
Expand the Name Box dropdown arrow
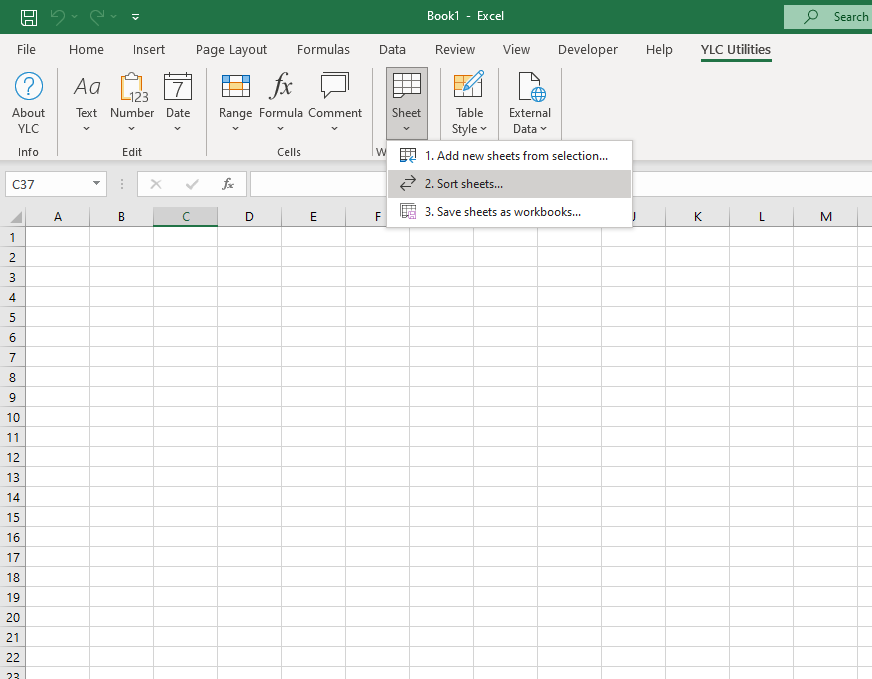click(96, 184)
